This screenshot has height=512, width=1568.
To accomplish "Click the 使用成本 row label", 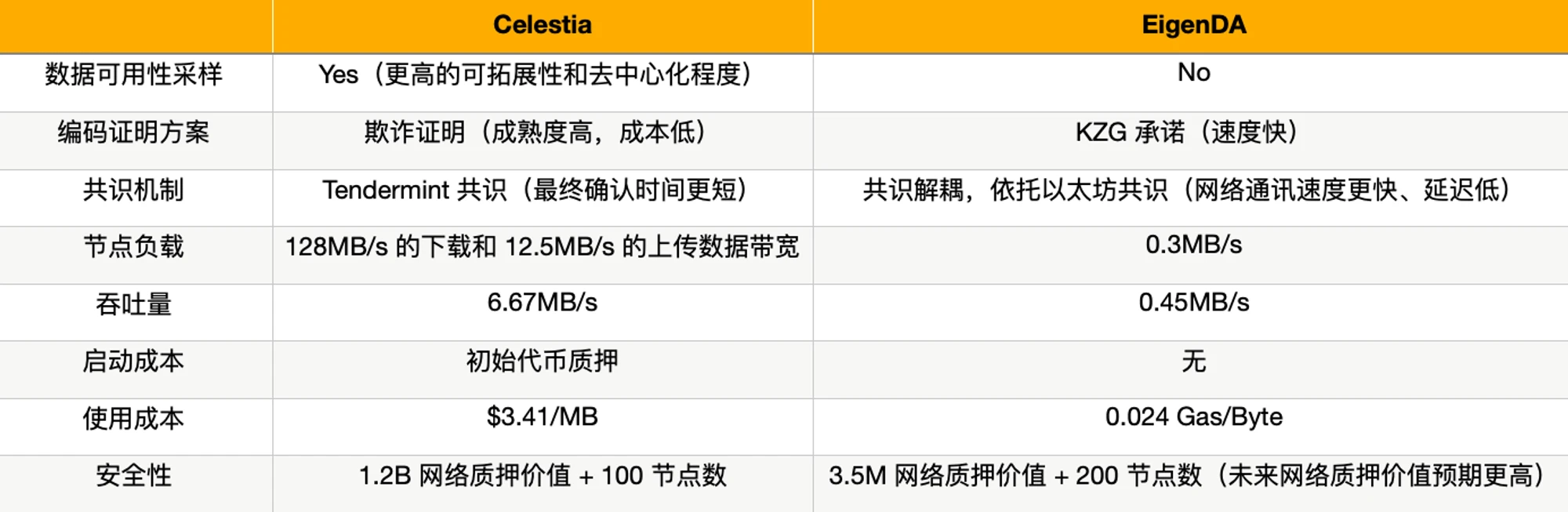I will pyautogui.click(x=134, y=419).
